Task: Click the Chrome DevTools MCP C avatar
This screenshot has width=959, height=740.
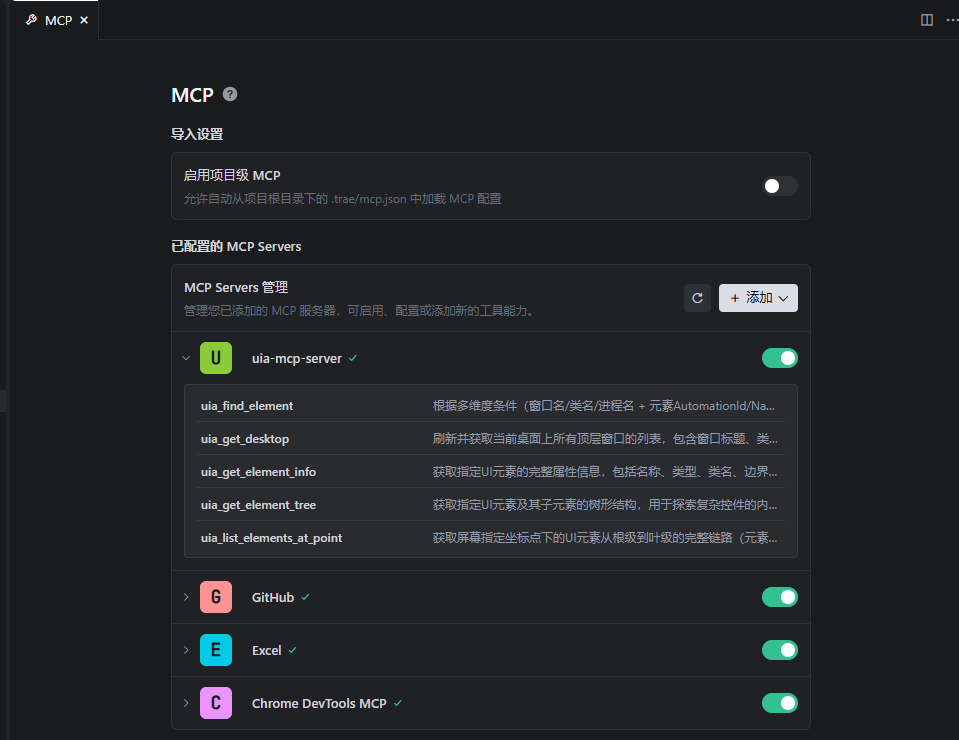Action: pos(216,703)
